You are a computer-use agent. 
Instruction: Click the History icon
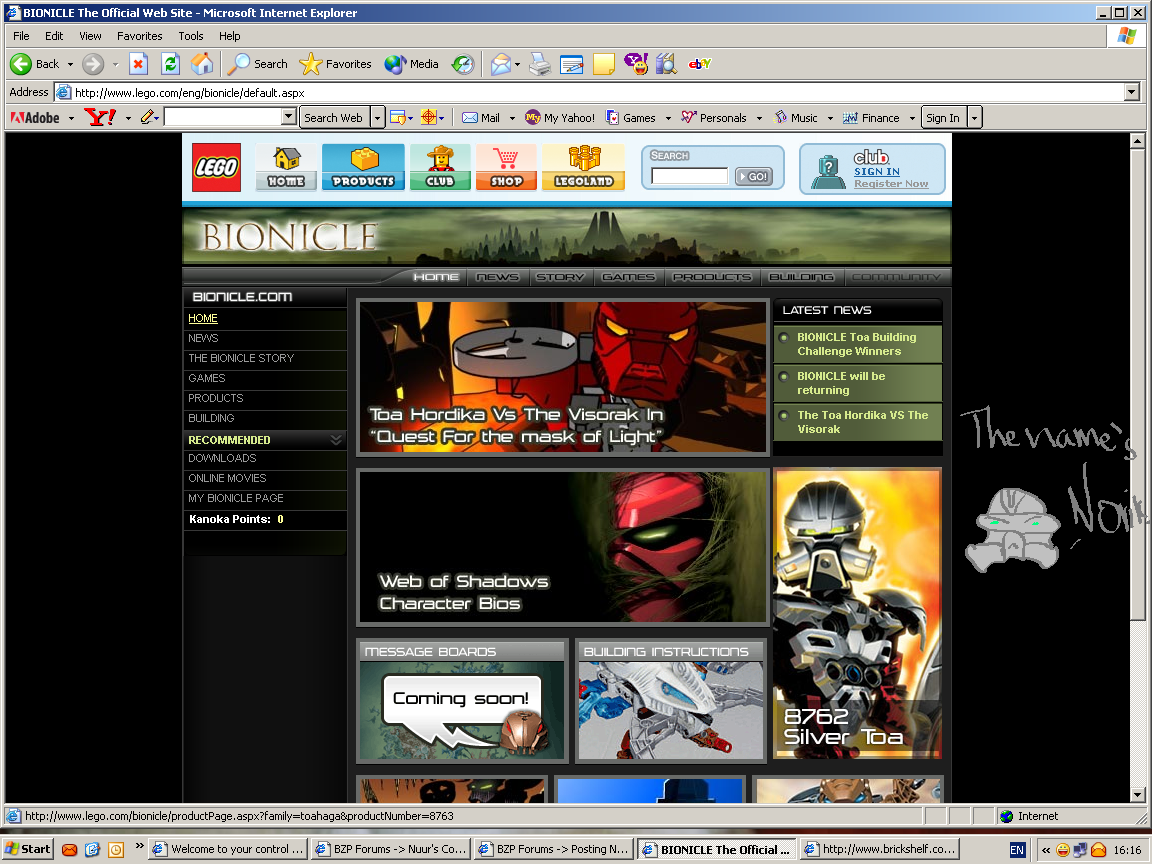click(463, 64)
